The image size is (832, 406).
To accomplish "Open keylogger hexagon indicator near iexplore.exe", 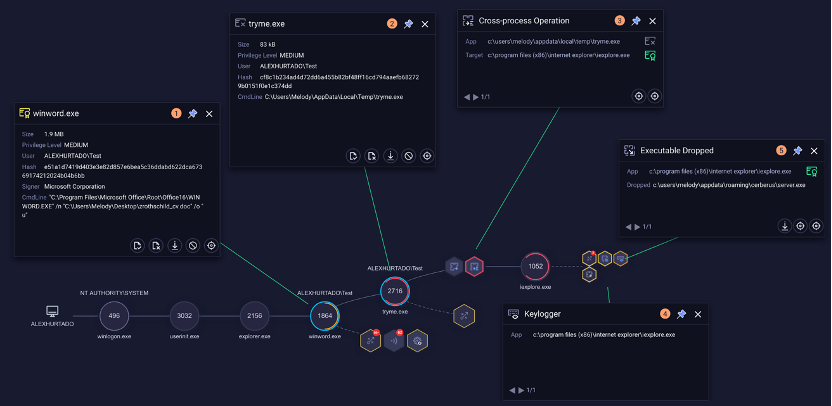I will point(620,258).
